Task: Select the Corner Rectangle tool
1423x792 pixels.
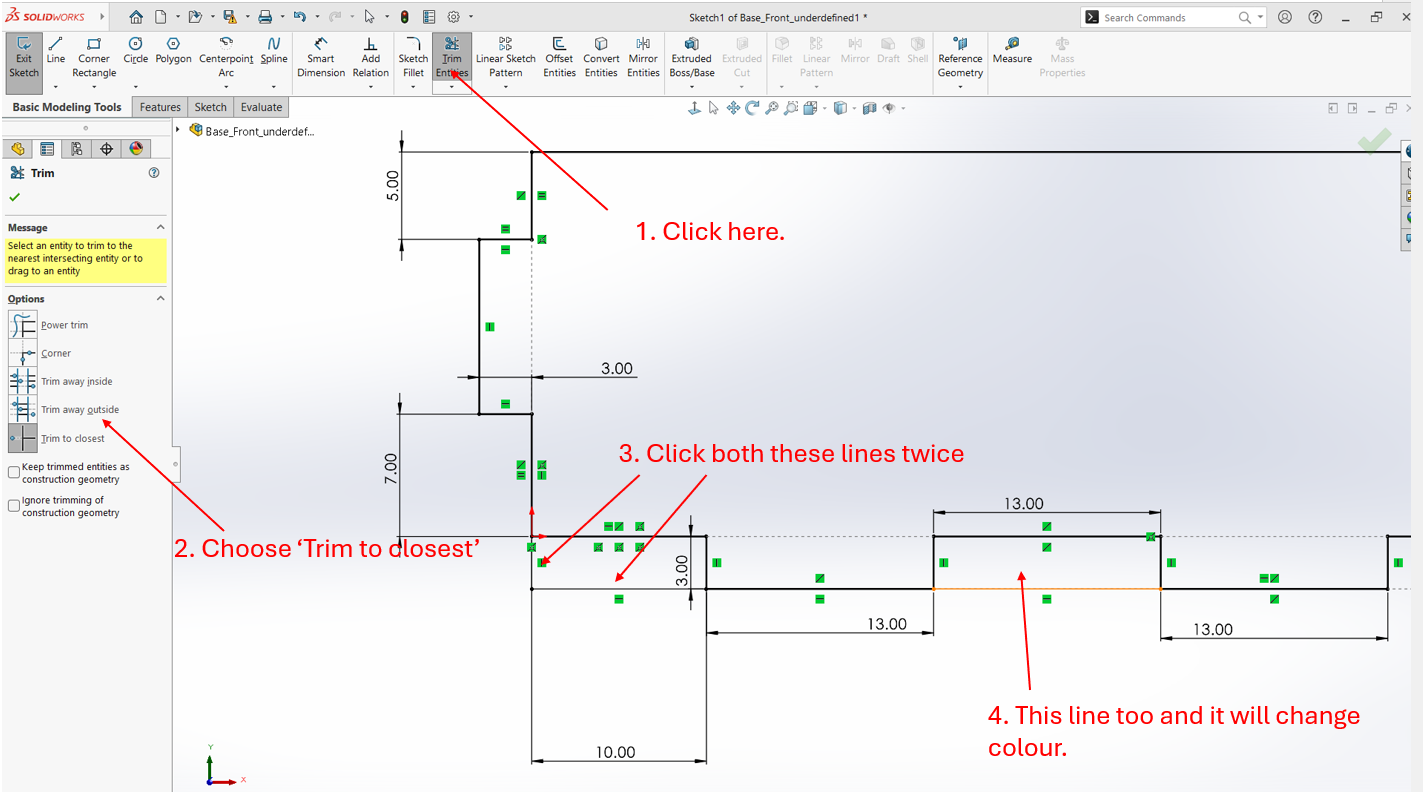Action: pos(94,57)
